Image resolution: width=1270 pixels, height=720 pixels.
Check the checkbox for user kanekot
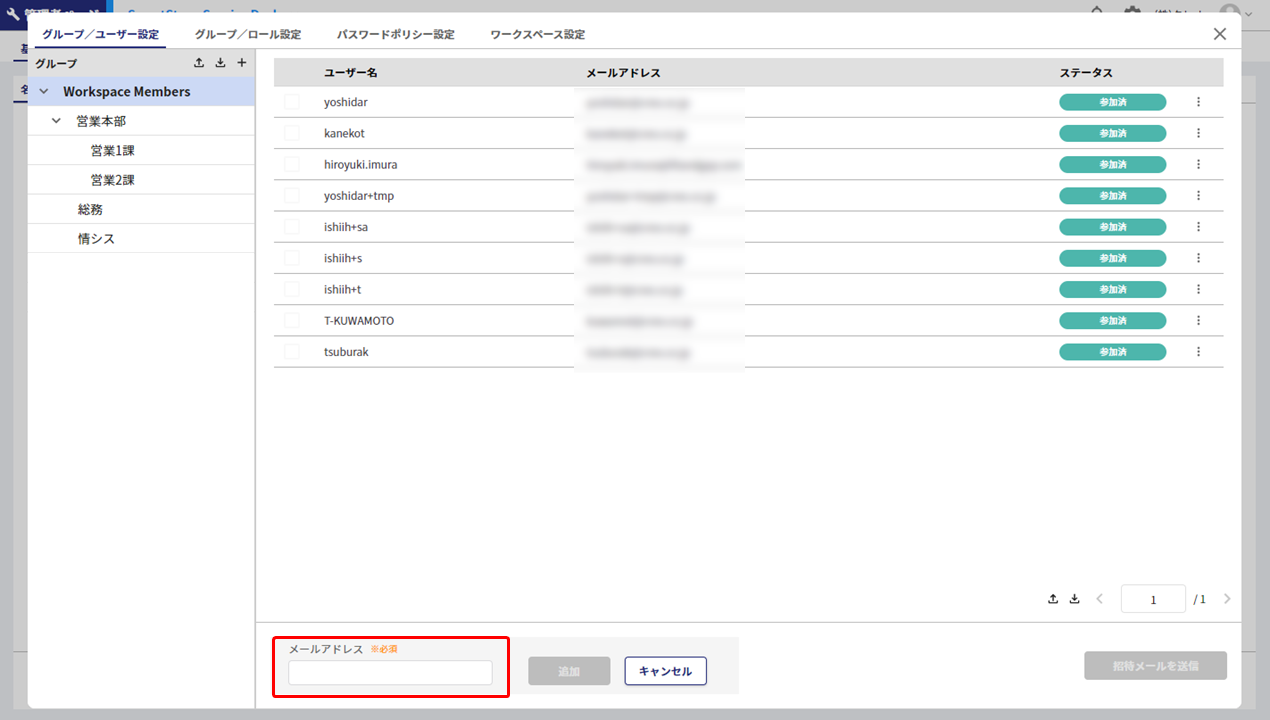[x=292, y=133]
